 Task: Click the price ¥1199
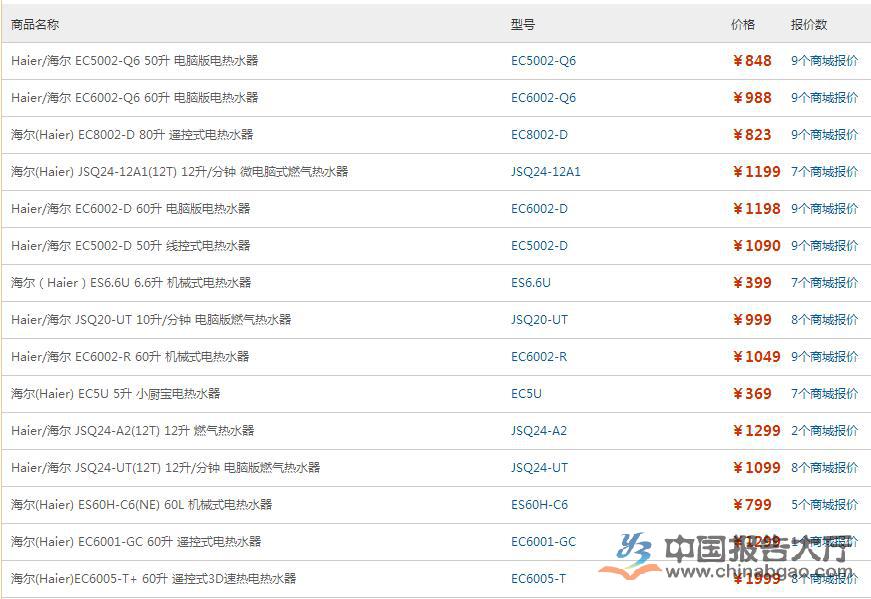(x=757, y=172)
